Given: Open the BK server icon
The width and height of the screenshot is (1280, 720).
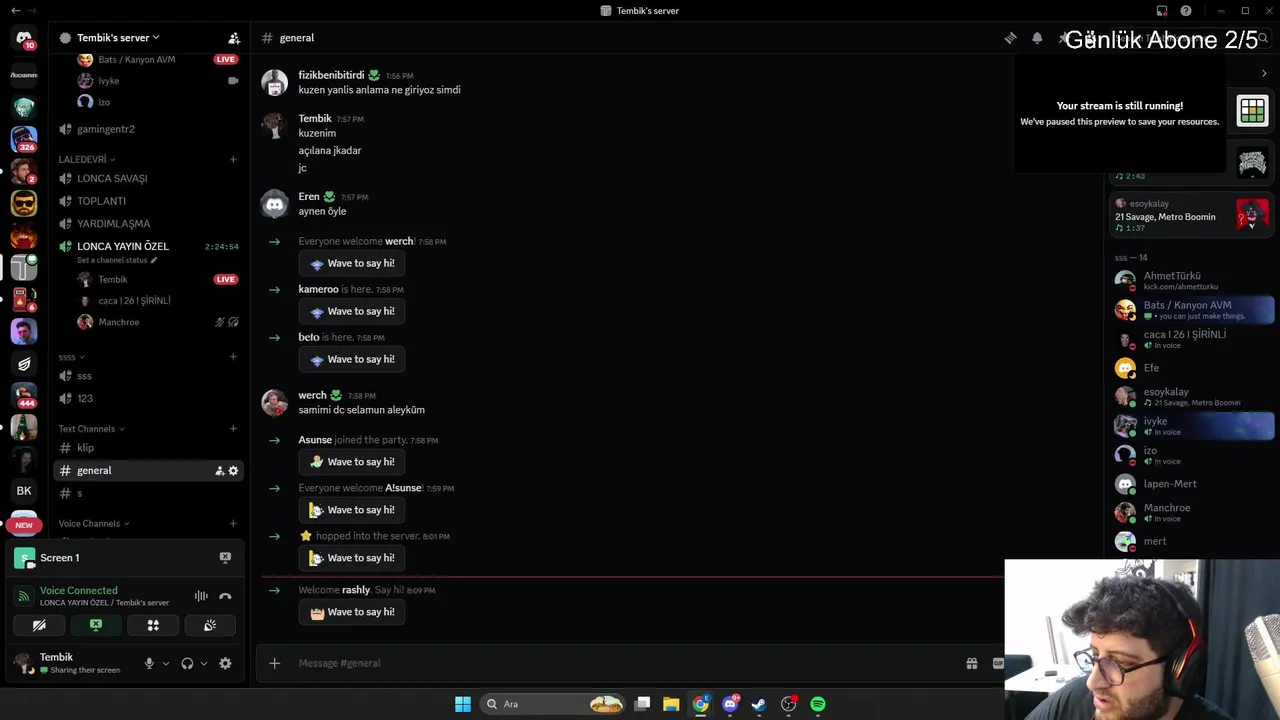Looking at the screenshot, I should (24, 491).
